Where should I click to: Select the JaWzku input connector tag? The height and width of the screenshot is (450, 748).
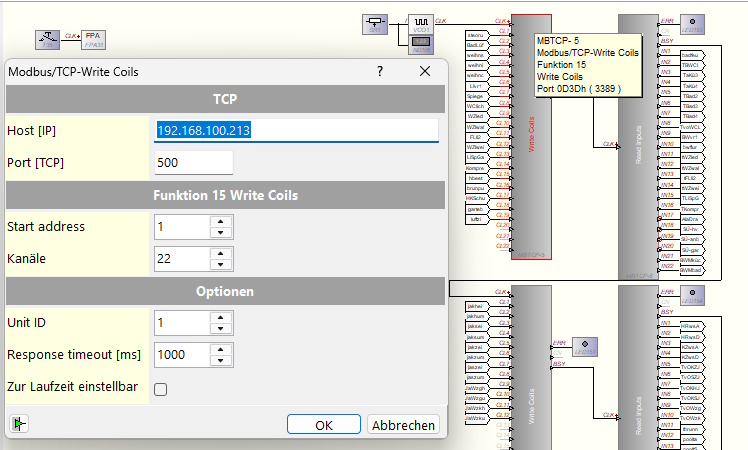coord(477,419)
